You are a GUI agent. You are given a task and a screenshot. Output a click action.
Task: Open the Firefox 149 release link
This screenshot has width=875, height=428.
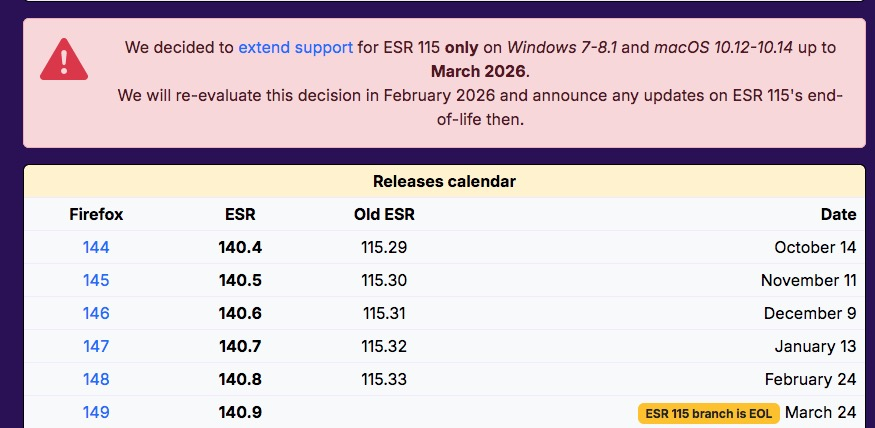[97, 412]
